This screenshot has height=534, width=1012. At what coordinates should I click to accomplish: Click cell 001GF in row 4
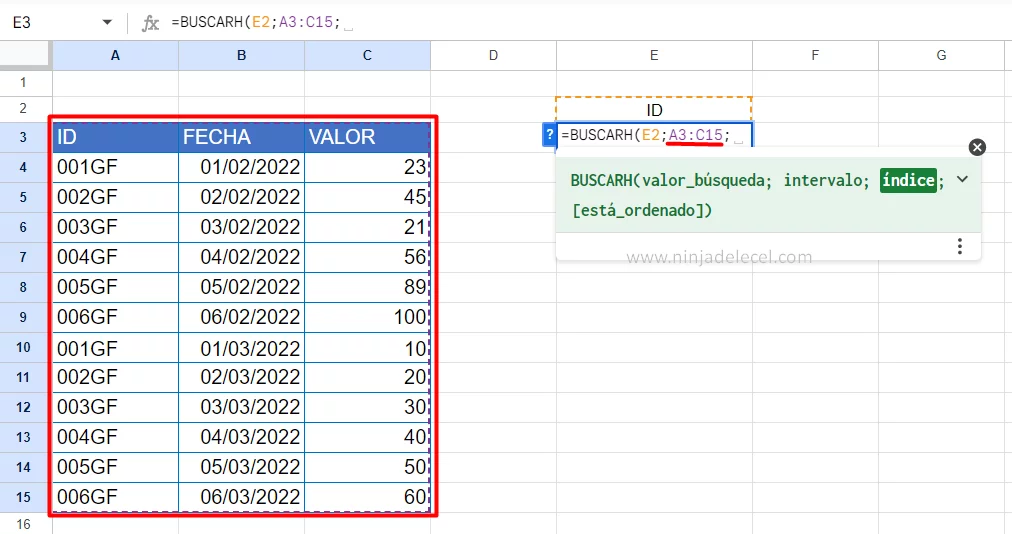point(116,167)
